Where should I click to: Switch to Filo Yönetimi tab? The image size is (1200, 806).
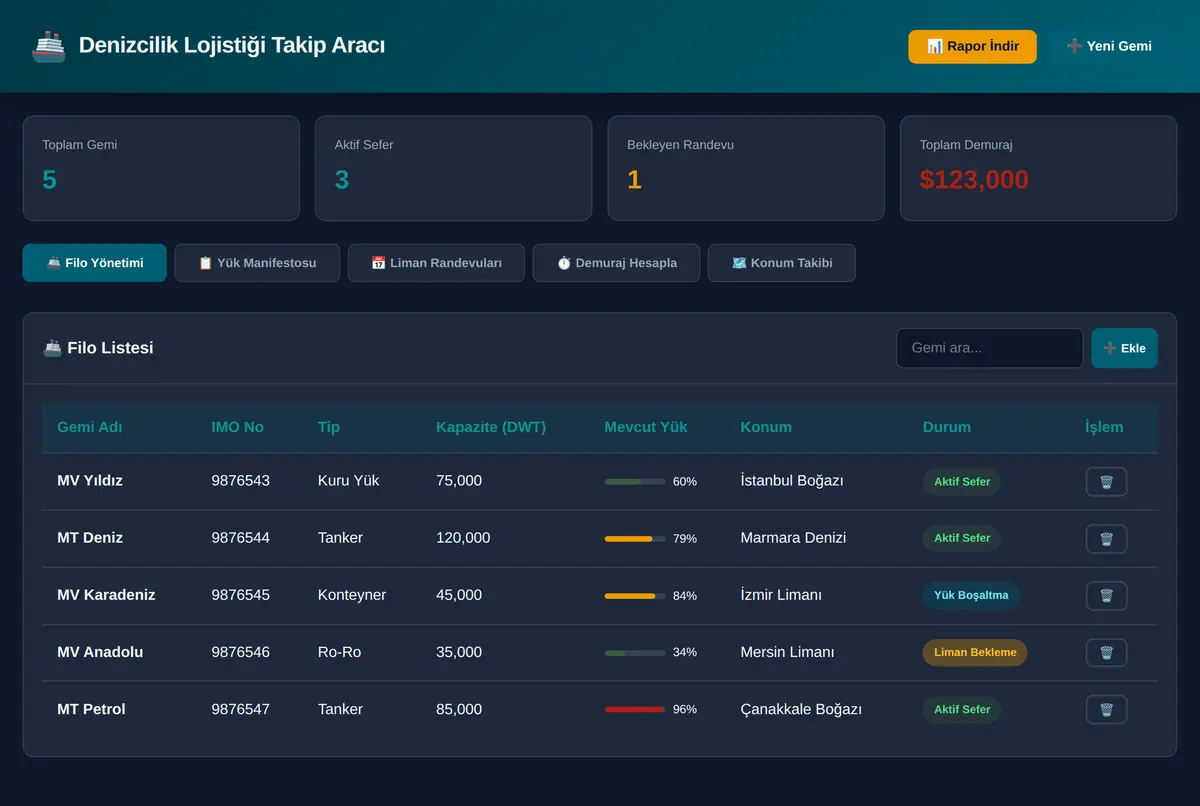coord(95,263)
